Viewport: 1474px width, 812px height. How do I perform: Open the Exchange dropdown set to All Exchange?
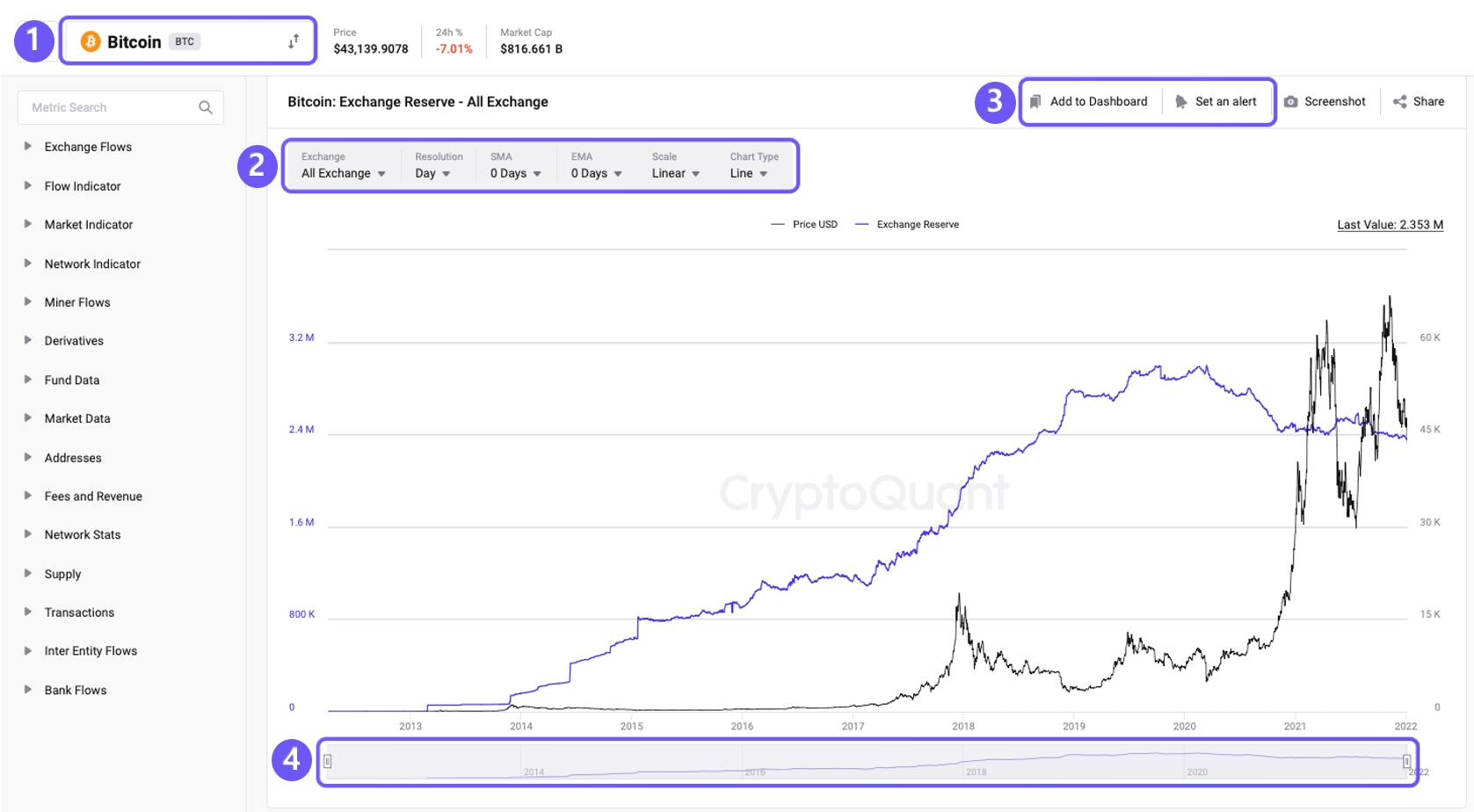pyautogui.click(x=343, y=173)
